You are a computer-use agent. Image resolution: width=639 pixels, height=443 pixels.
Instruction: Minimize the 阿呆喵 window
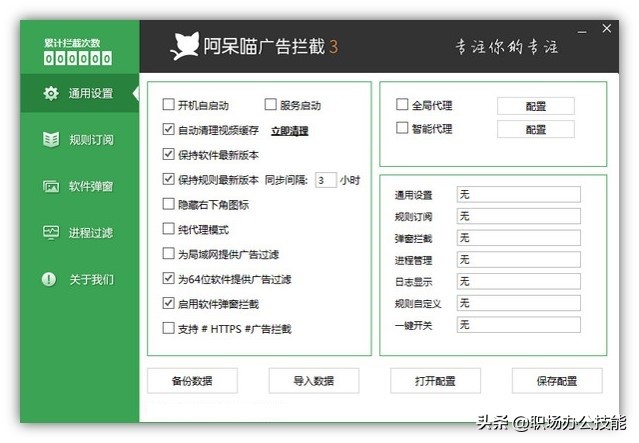pos(582,31)
